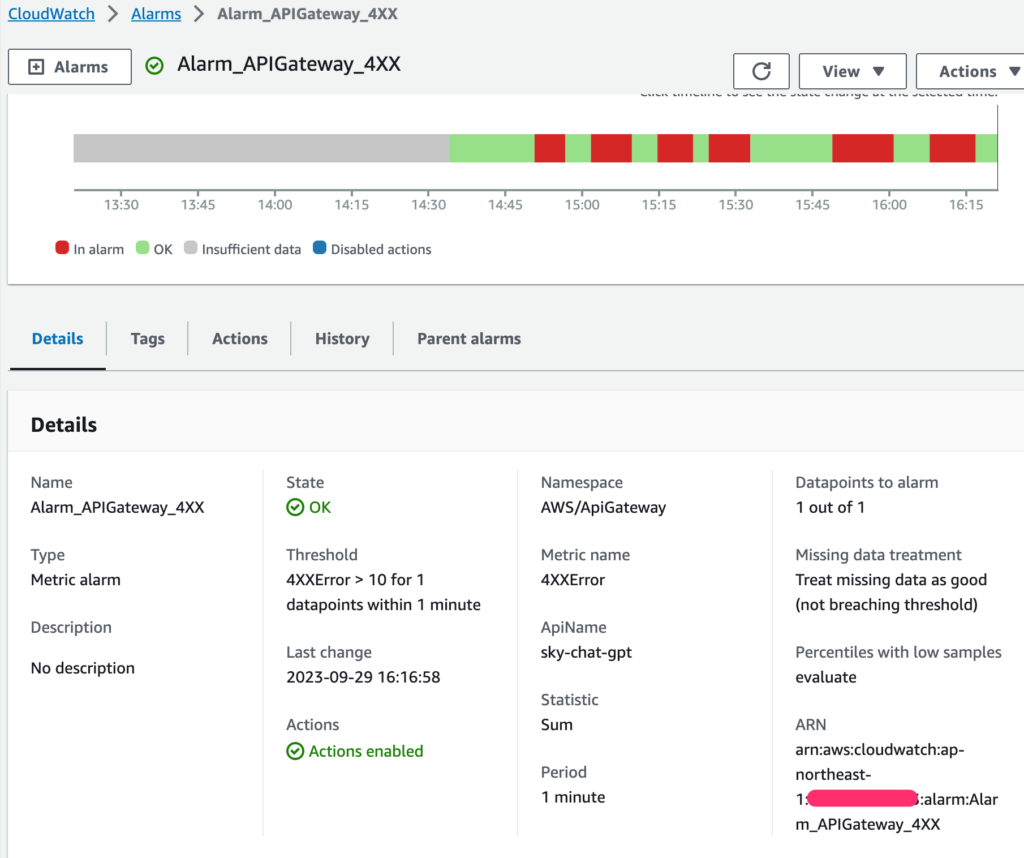Viewport: 1024px width, 858px height.
Task: Click the 16:15 timeline axis label
Action: (x=966, y=205)
